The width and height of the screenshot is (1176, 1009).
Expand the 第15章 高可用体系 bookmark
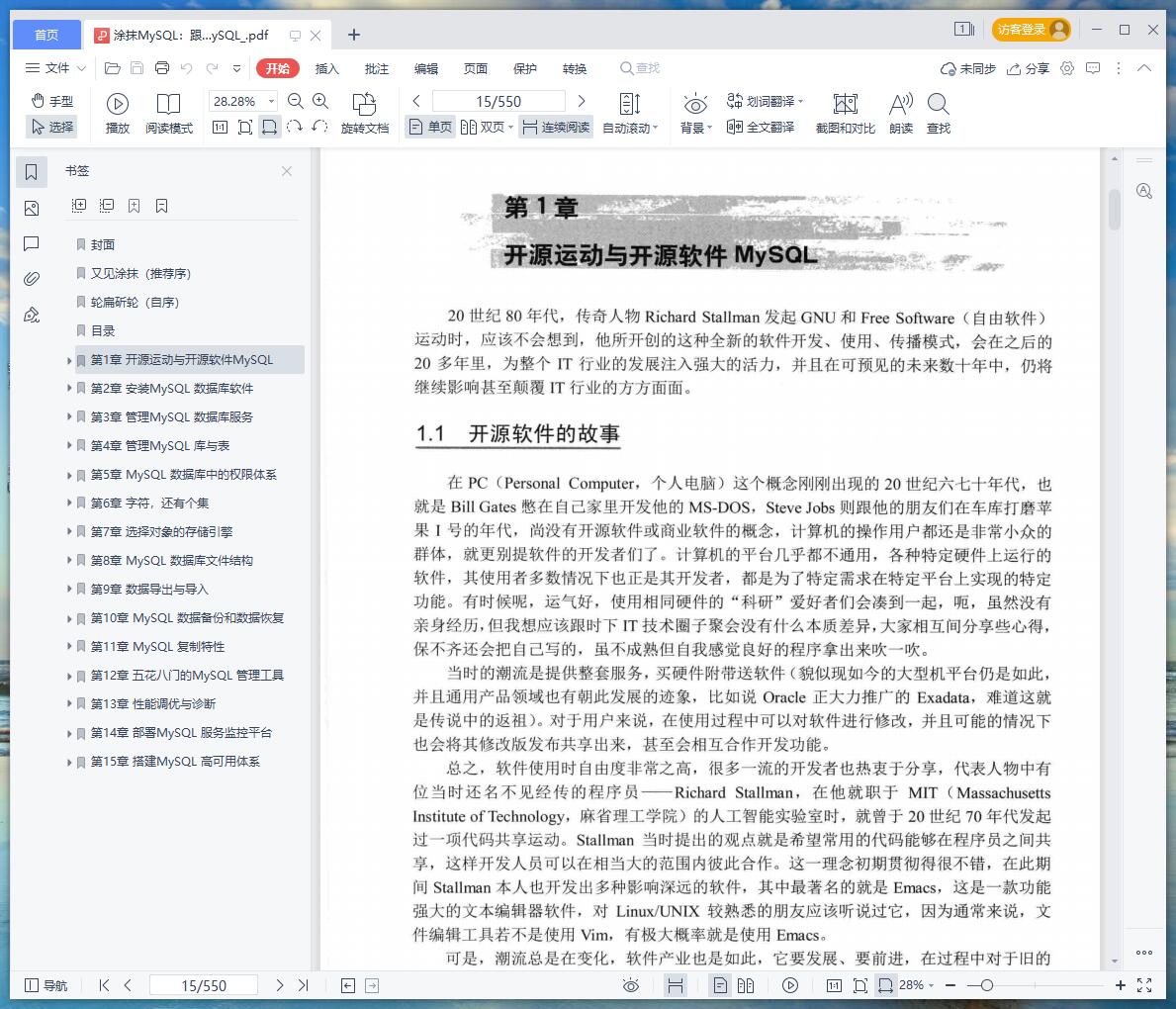[69, 762]
